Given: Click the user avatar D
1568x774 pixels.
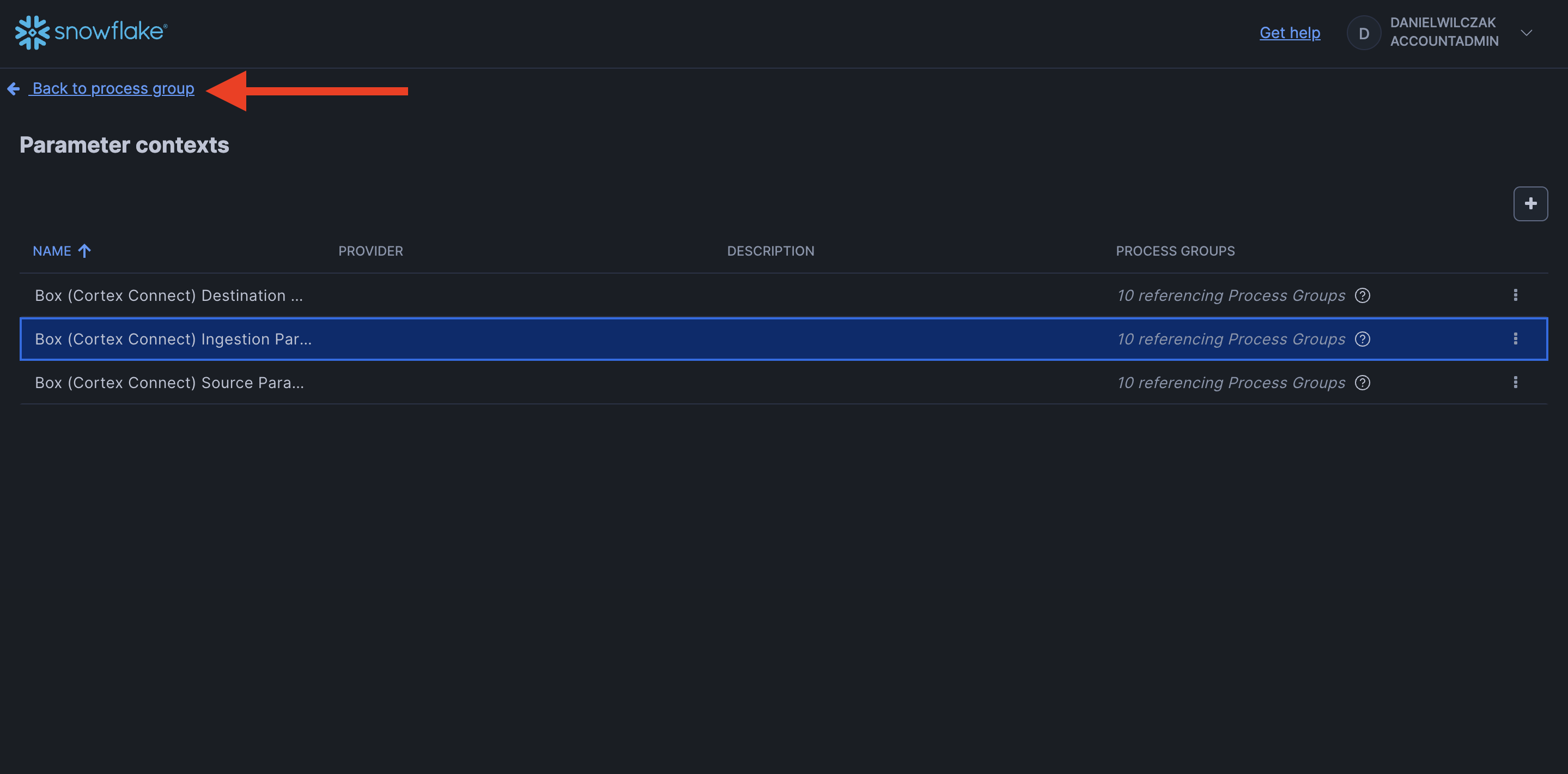Looking at the screenshot, I should 1364,33.
